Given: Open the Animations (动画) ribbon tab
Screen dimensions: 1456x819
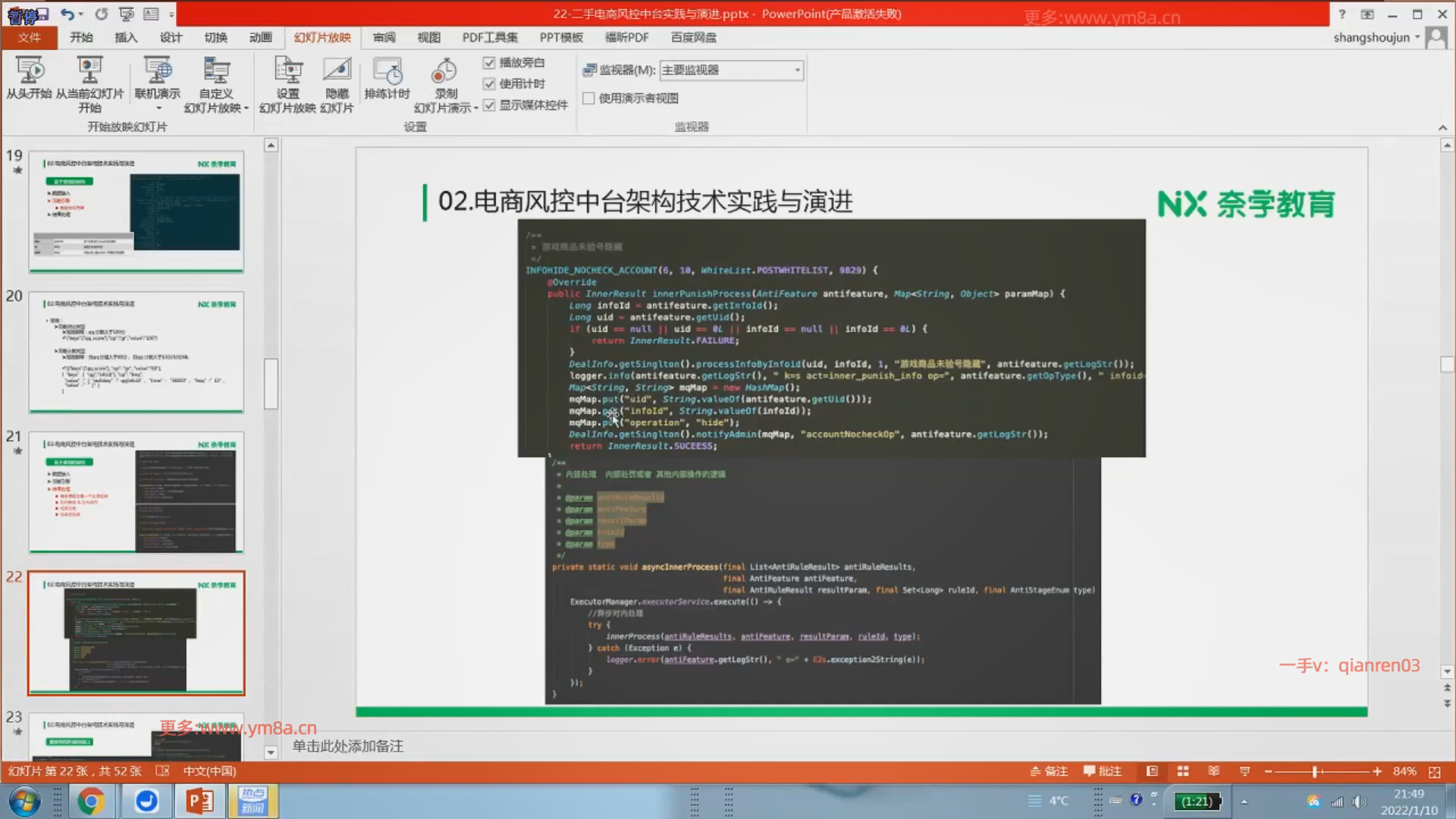Looking at the screenshot, I should click(260, 37).
